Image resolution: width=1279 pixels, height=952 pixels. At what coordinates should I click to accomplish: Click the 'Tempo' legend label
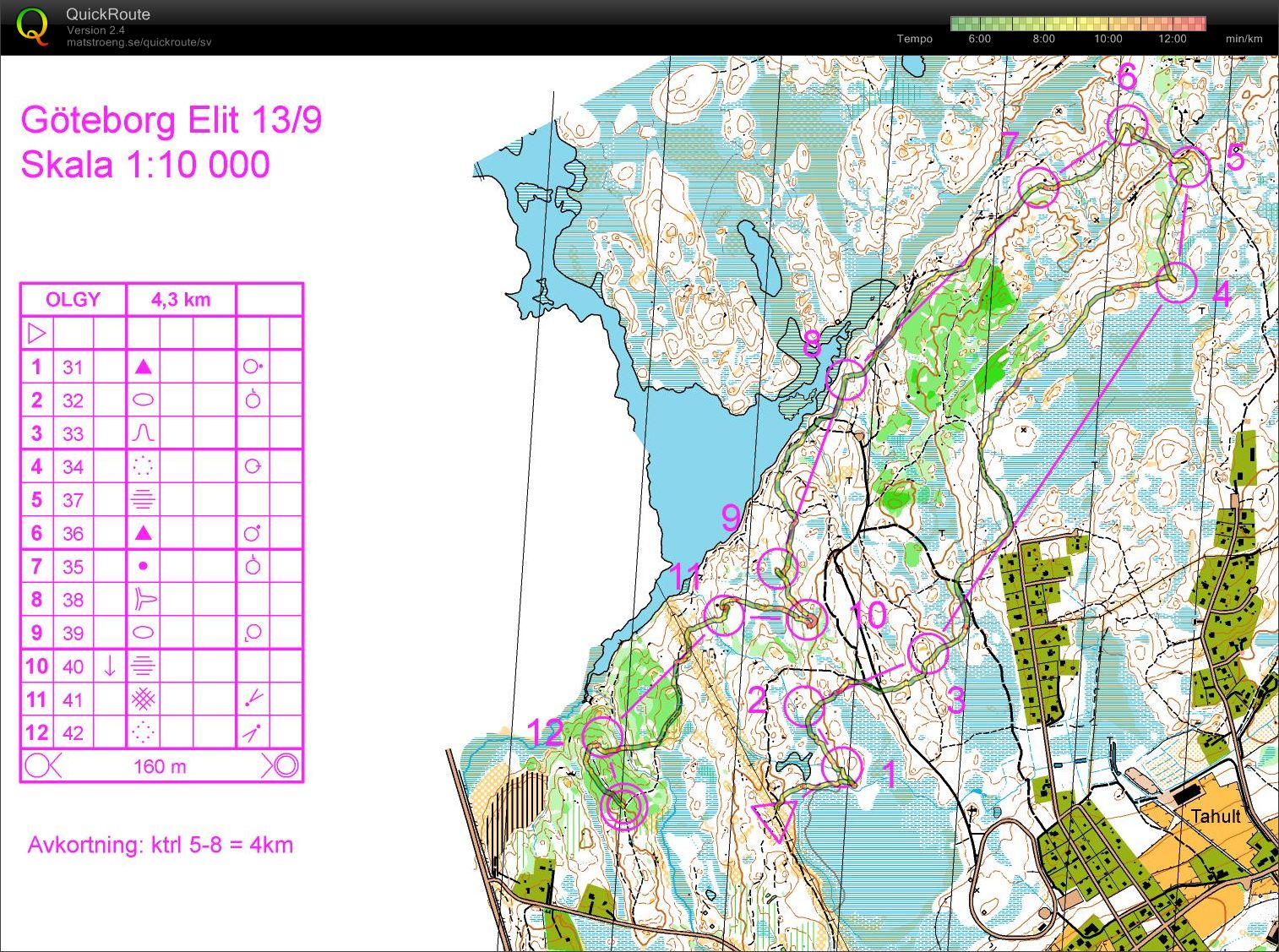click(915, 39)
